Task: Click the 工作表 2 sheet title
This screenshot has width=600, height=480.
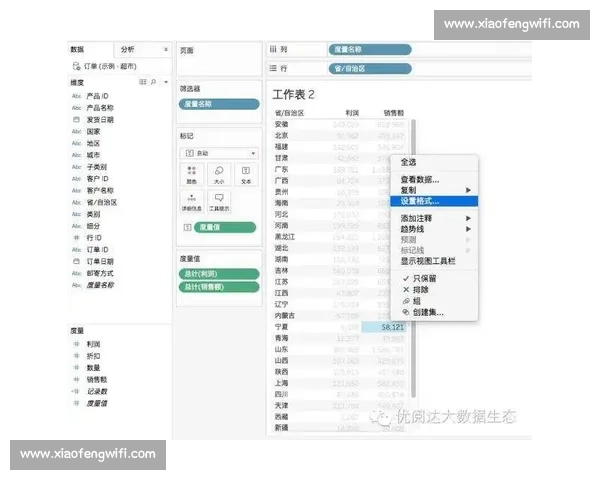Action: 293,95
